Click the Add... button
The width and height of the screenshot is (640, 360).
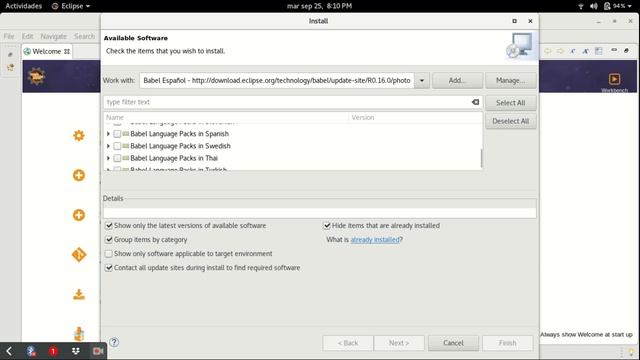tap(457, 80)
